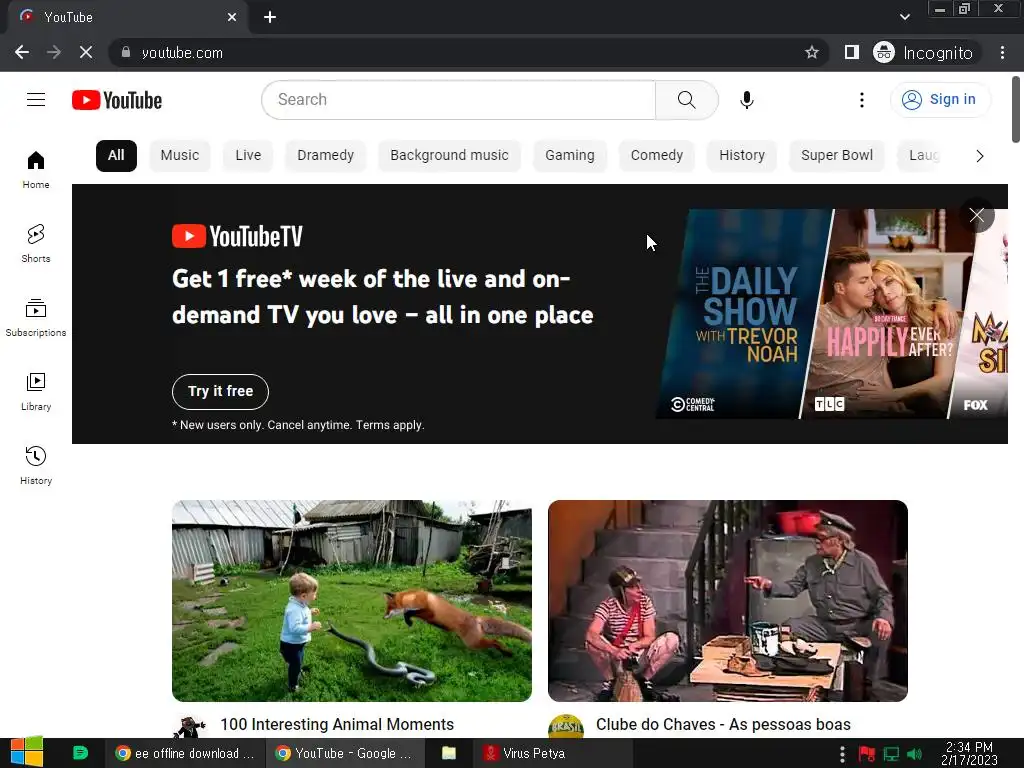Open Clube do Chaves video title

[x=723, y=724]
